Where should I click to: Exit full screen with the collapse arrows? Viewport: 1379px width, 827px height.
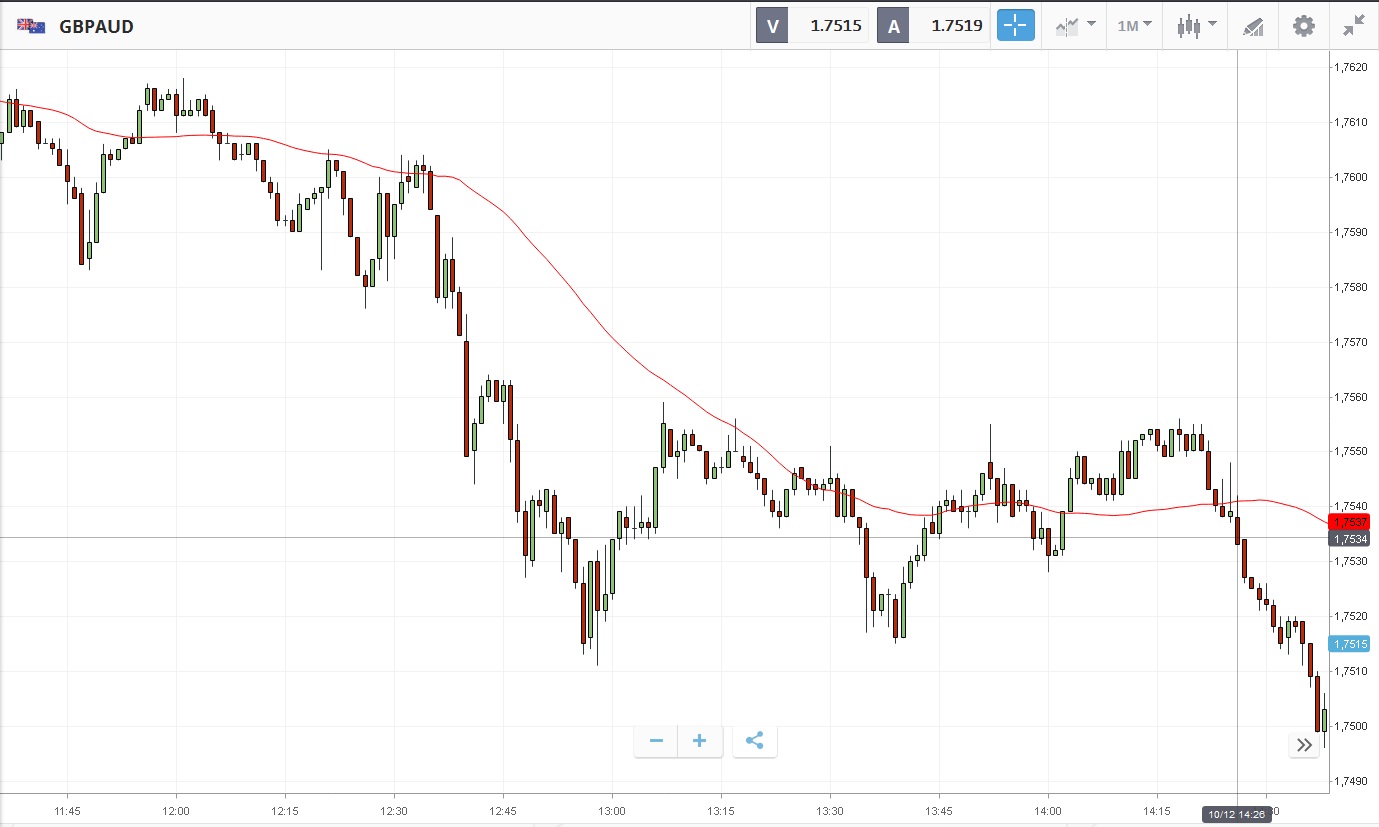click(x=1354, y=26)
